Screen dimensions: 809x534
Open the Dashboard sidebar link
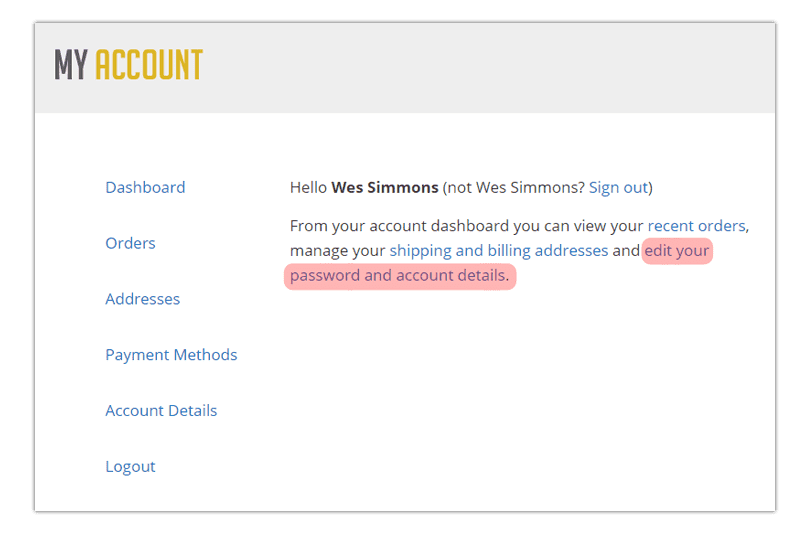click(145, 187)
